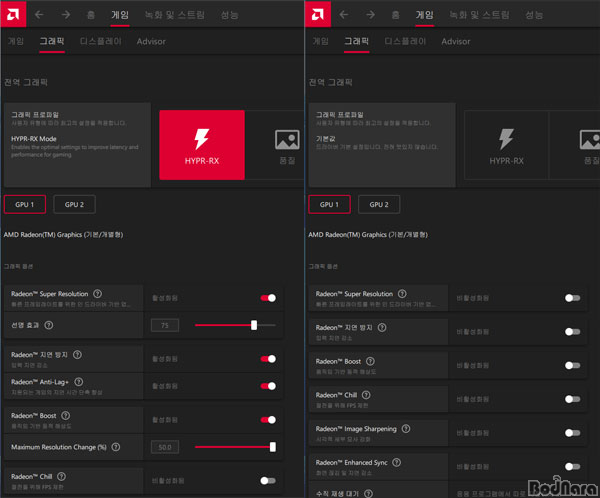Adjust the 선명 효과 sharpness slider
Image resolution: width=600 pixels, height=498 pixels.
pos(235,325)
